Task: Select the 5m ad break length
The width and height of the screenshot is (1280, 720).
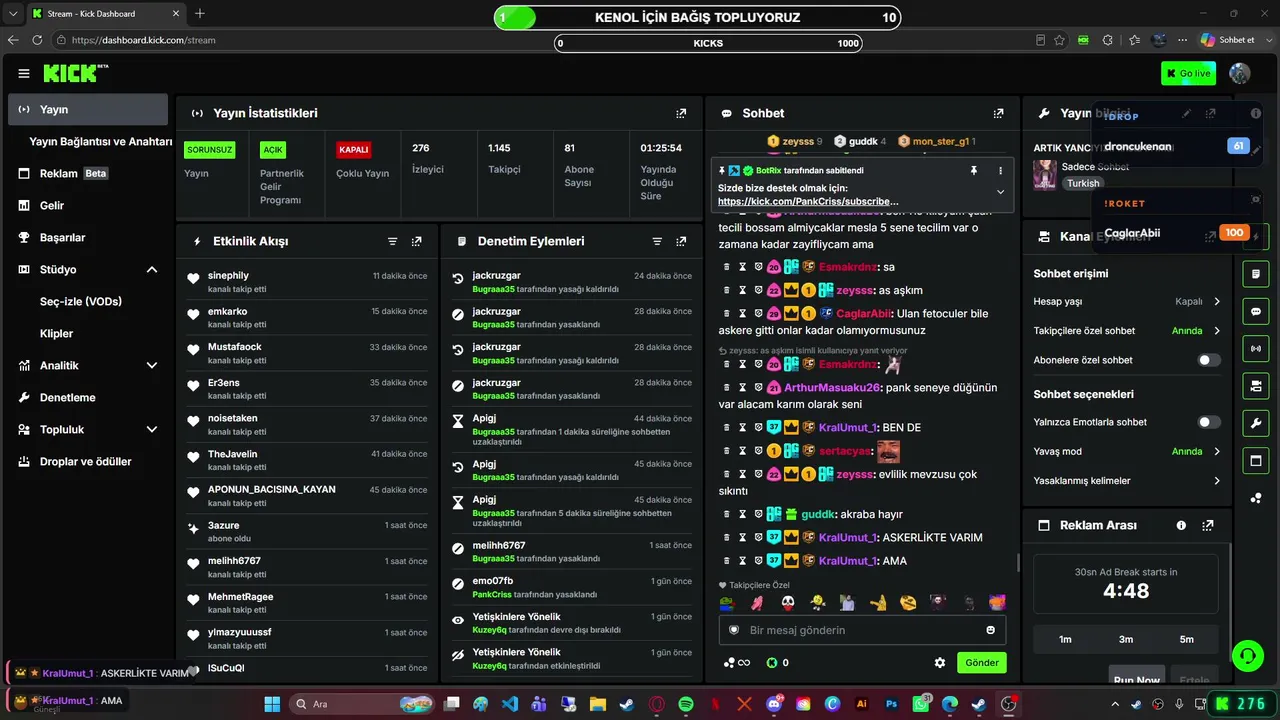Action: click(x=1187, y=639)
